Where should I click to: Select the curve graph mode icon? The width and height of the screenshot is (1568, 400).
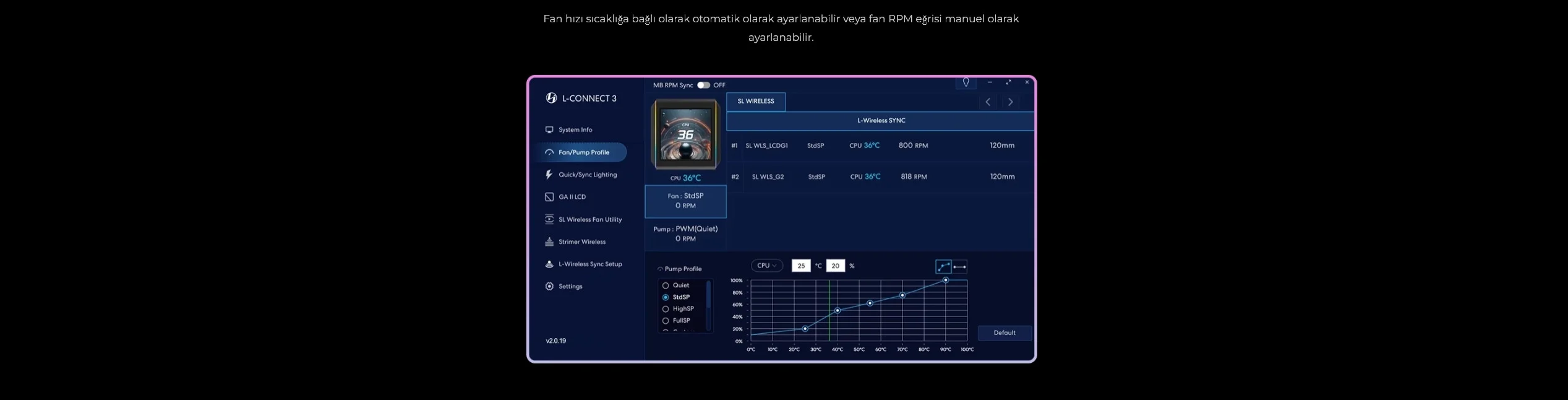(x=943, y=267)
